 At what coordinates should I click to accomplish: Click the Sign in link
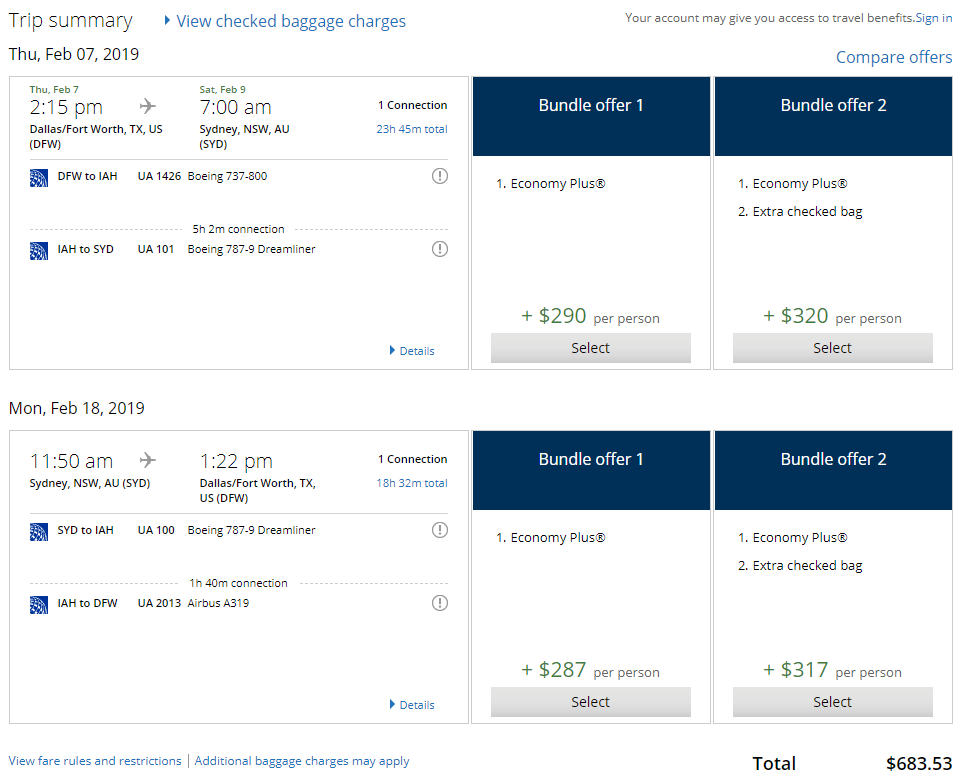pos(933,18)
